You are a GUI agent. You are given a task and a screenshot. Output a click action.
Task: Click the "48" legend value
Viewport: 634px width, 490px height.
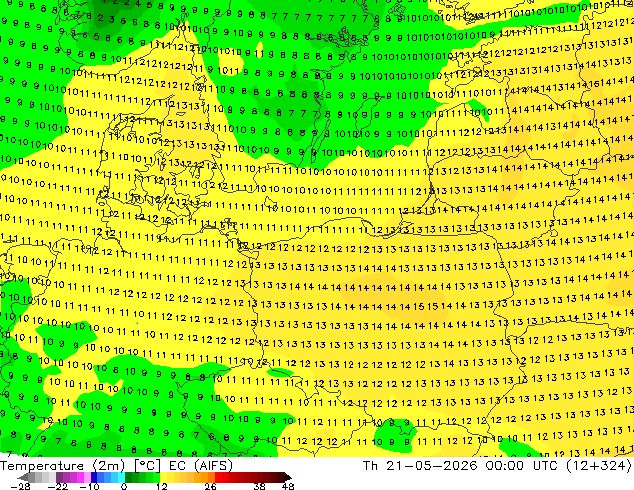(288, 486)
